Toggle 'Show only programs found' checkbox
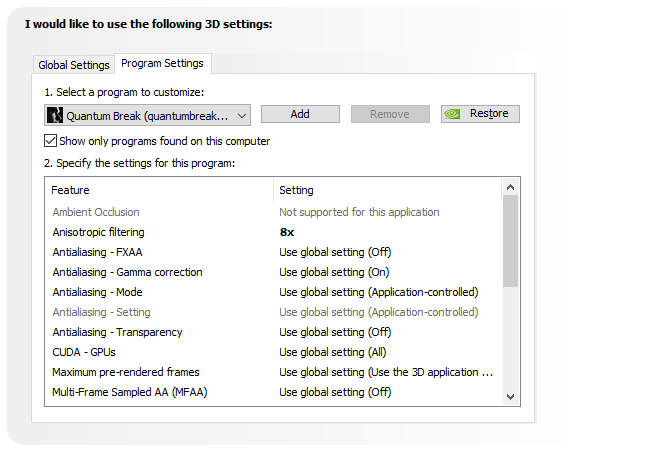 pyautogui.click(x=51, y=141)
